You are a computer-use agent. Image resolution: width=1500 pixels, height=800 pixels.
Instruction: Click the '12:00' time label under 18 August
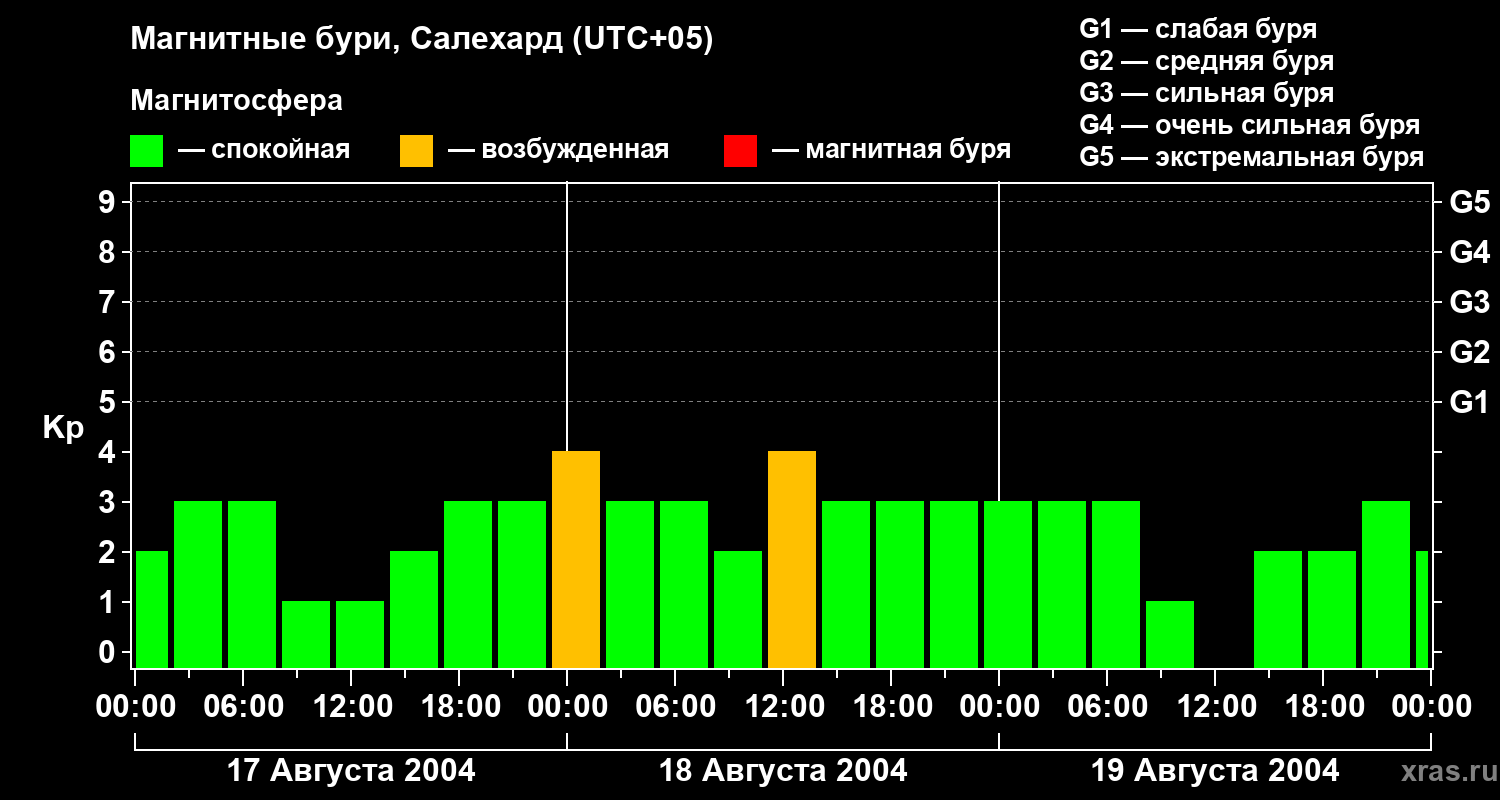pos(783,706)
